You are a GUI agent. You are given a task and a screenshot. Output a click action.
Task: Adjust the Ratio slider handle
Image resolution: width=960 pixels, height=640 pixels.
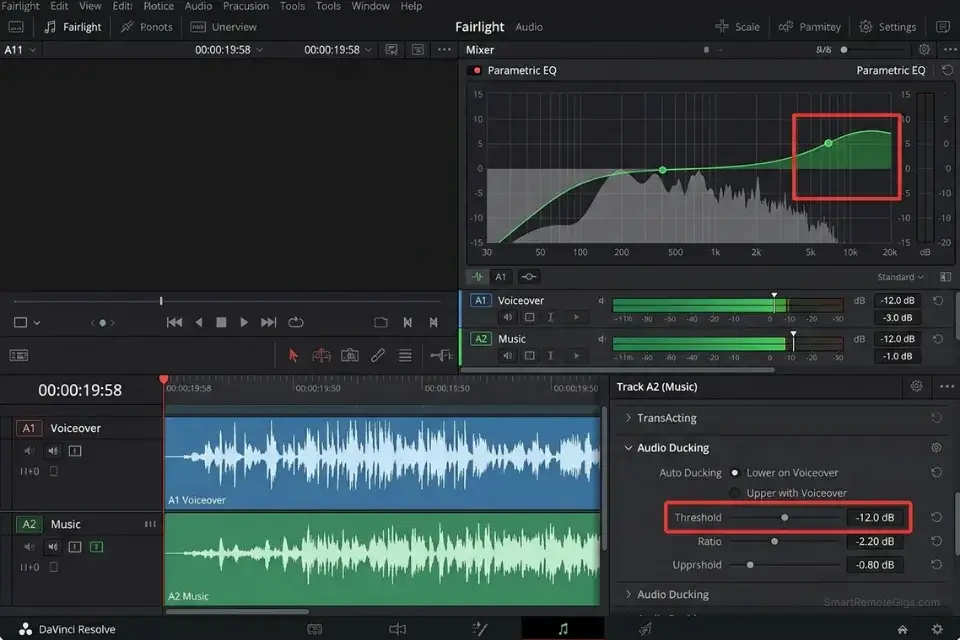tap(774, 541)
